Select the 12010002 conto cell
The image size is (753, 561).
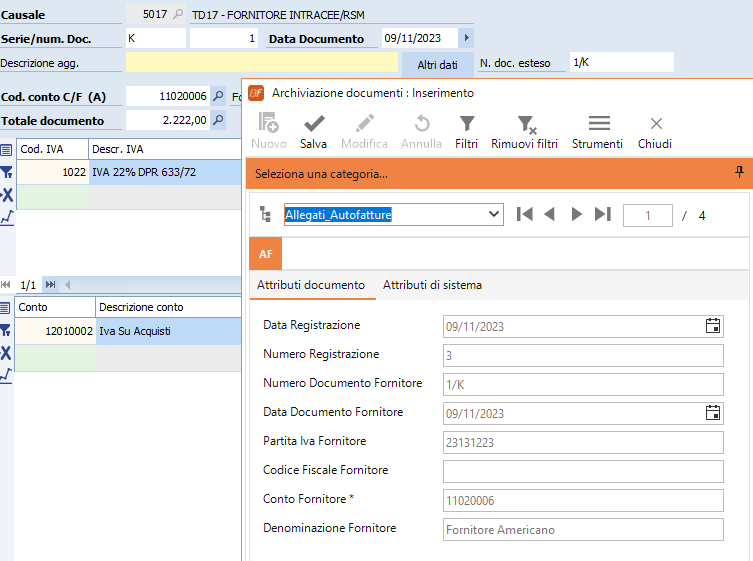coord(55,331)
